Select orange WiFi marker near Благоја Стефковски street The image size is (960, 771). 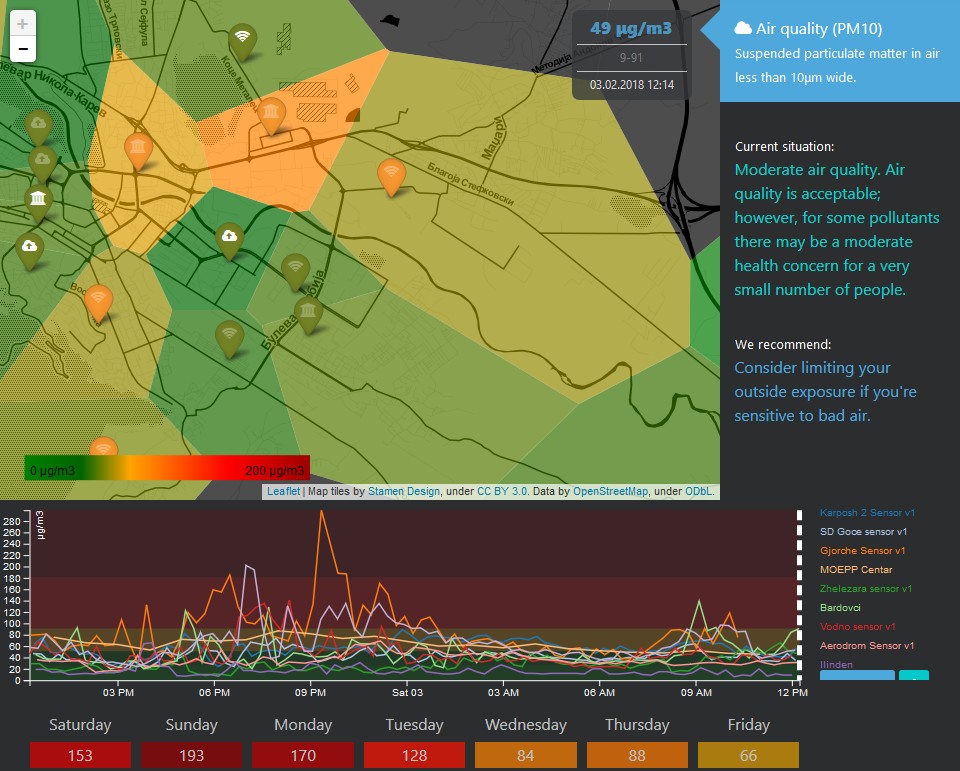click(x=391, y=175)
